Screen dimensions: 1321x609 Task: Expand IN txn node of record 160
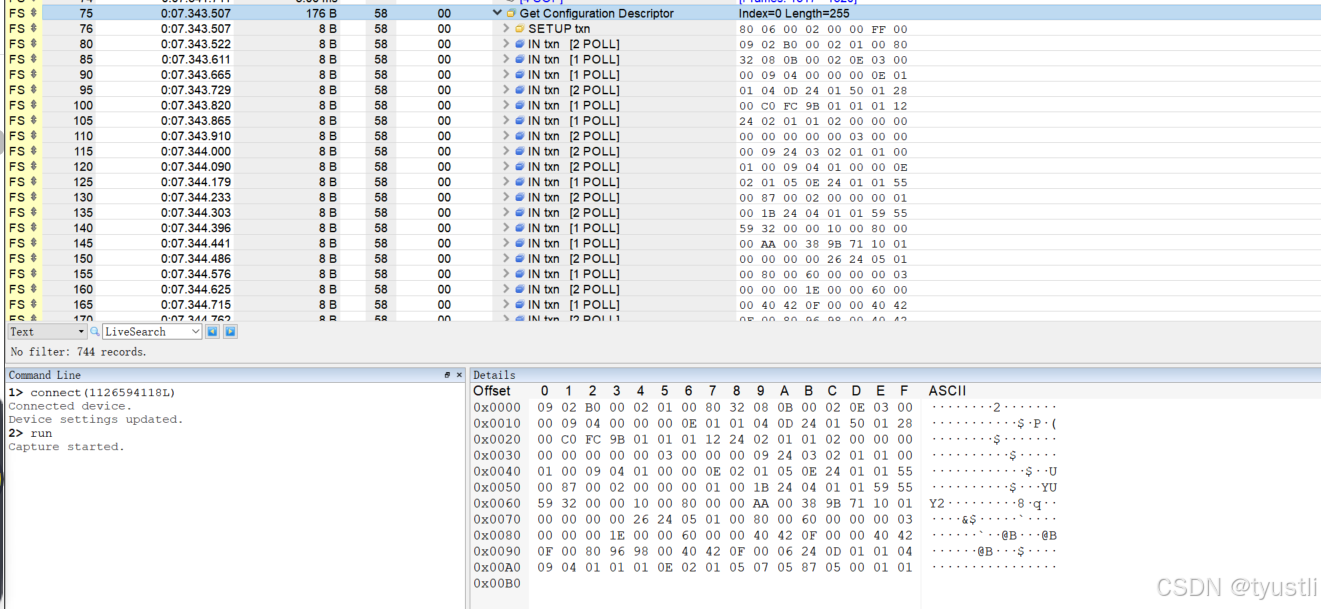[506, 290]
